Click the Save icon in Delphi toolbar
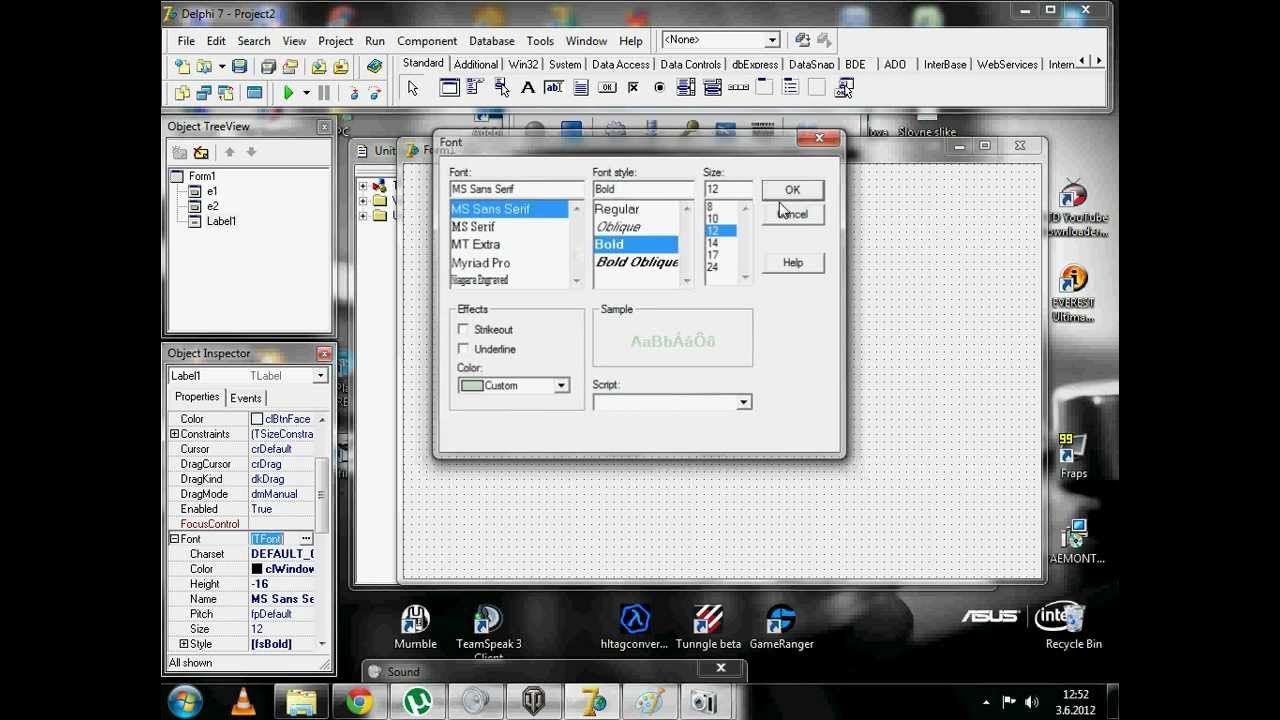 click(x=239, y=66)
